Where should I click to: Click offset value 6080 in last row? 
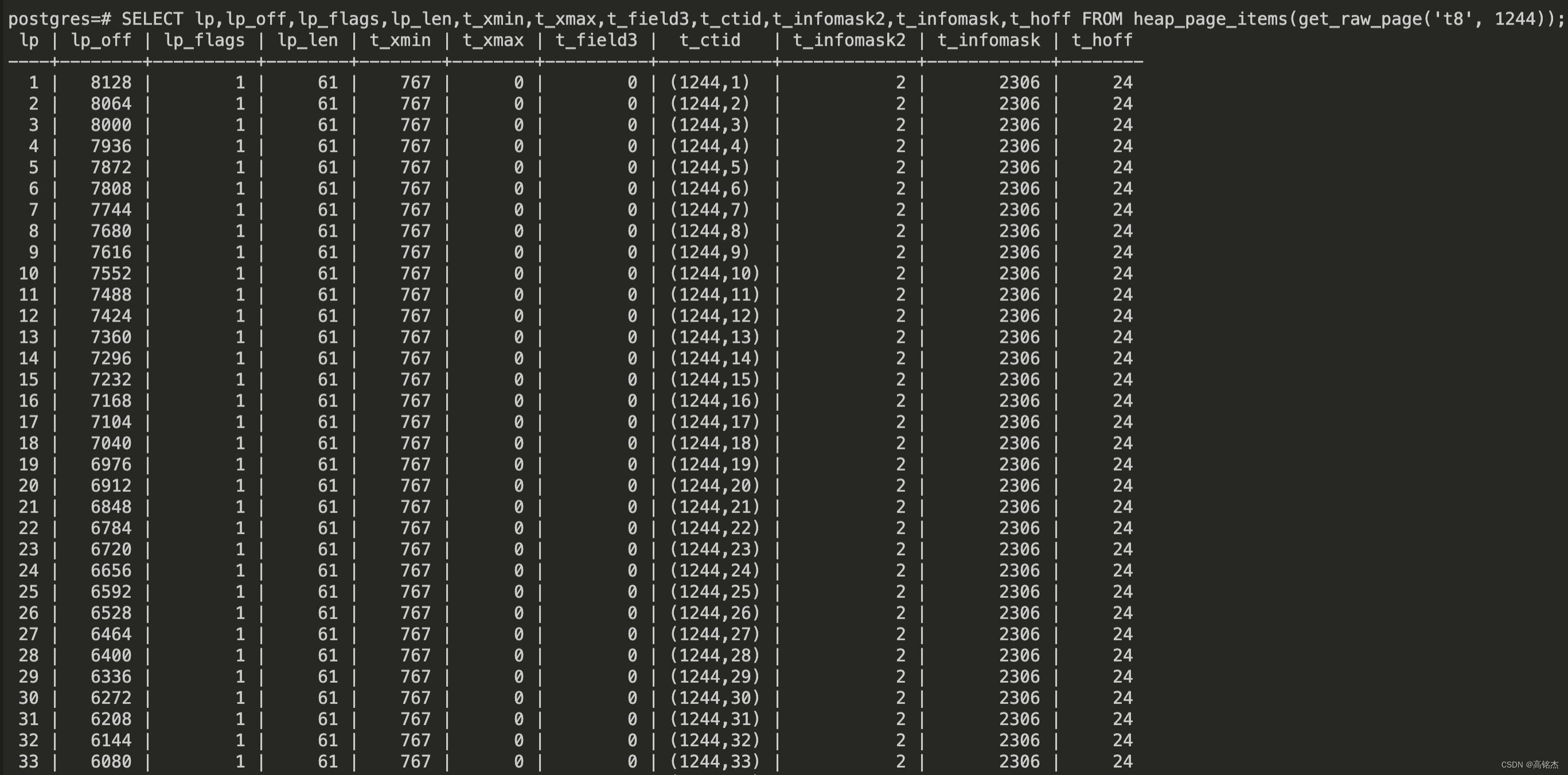[111, 761]
